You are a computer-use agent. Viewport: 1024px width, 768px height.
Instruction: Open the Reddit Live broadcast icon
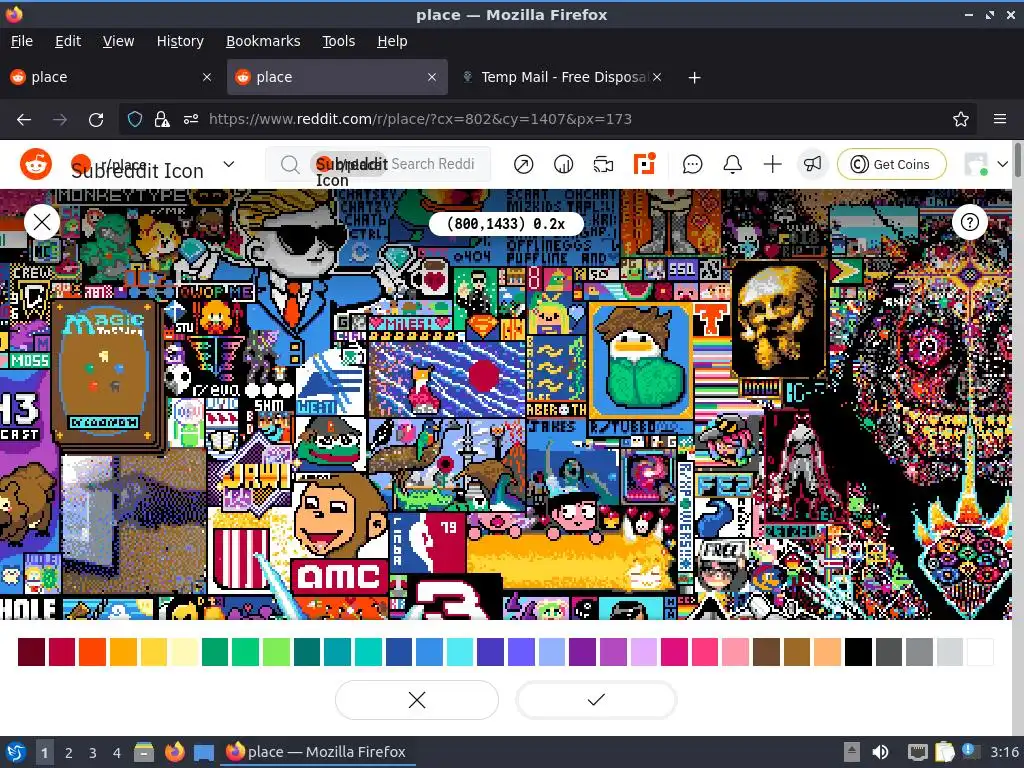pyautogui.click(x=603, y=165)
